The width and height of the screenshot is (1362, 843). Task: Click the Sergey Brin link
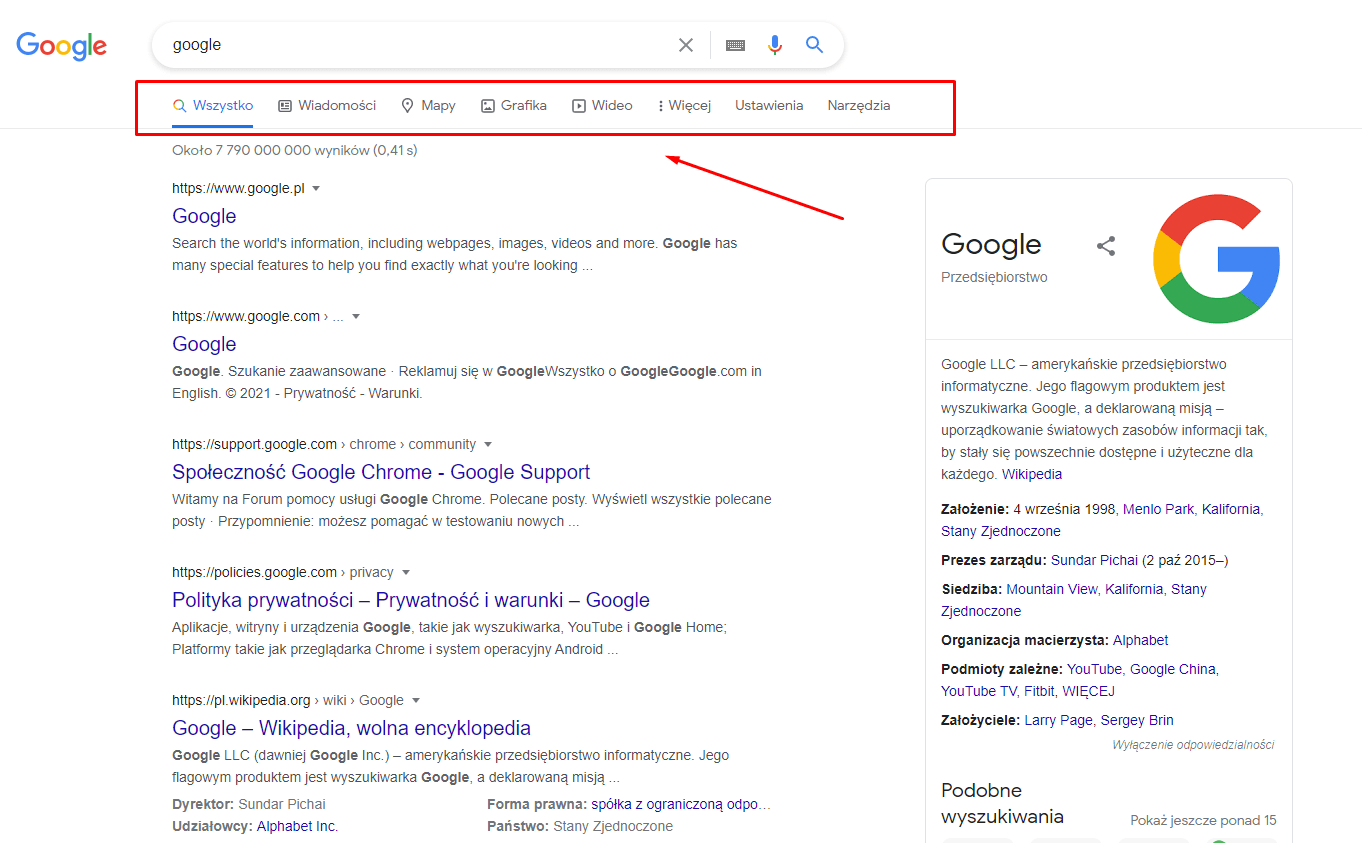(1137, 720)
